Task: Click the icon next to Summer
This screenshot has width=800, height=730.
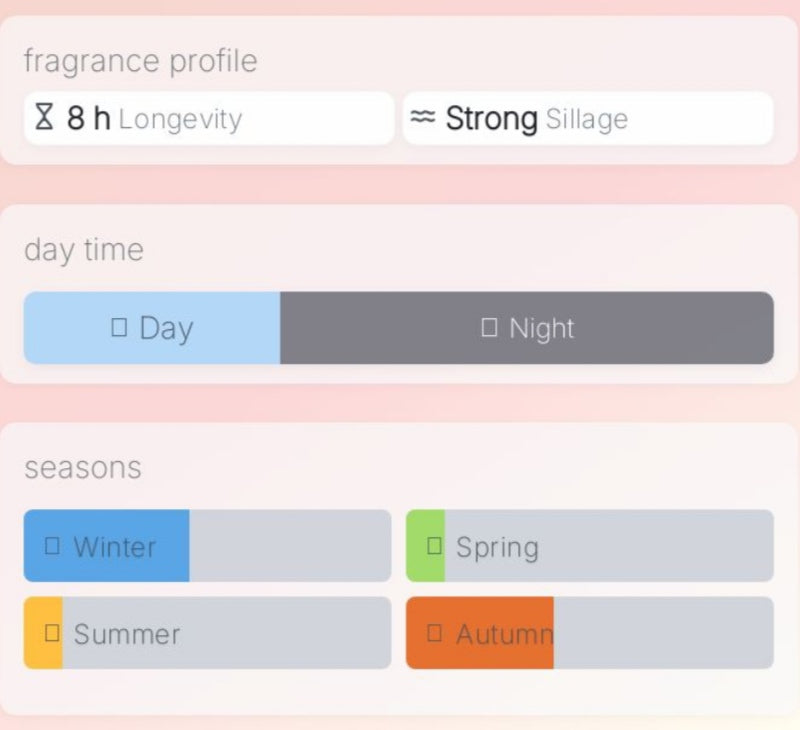Action: point(52,633)
